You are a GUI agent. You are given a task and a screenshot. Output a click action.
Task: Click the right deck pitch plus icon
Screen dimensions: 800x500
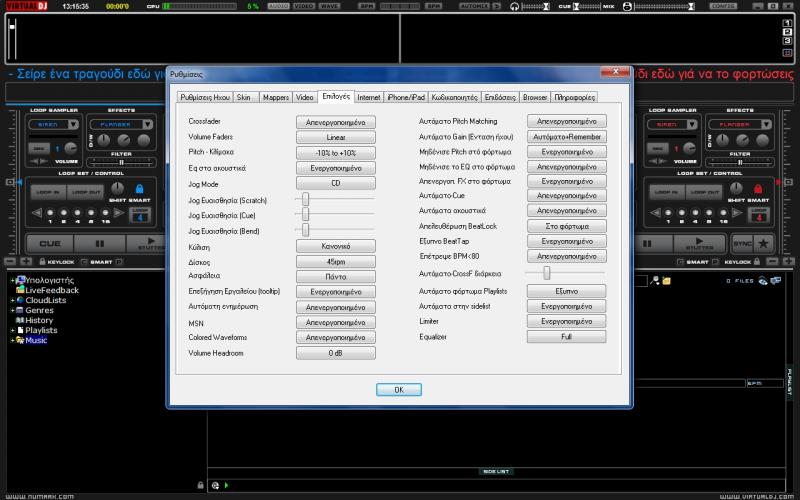789,262
